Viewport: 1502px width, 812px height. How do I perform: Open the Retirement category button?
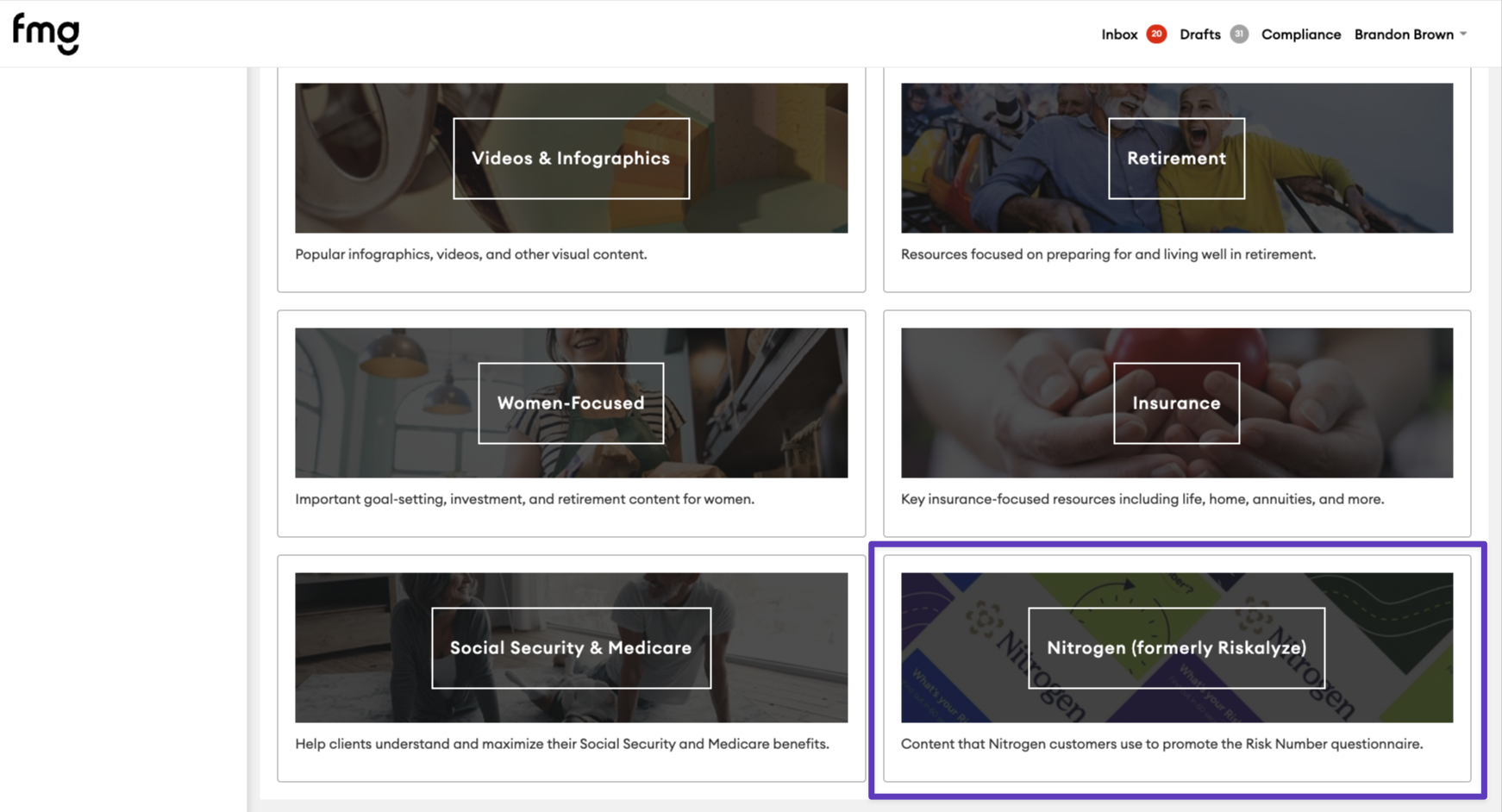[x=1176, y=159]
